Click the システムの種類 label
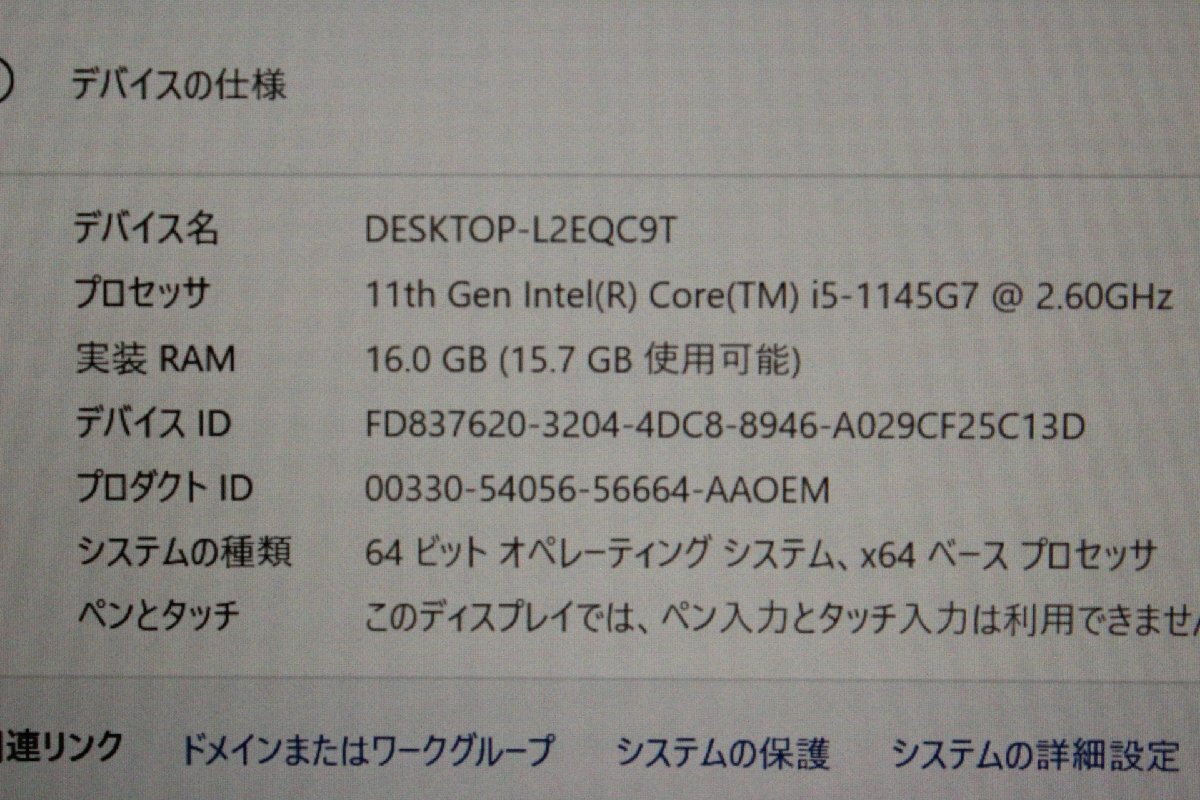This screenshot has width=1200, height=800. pos(184,551)
